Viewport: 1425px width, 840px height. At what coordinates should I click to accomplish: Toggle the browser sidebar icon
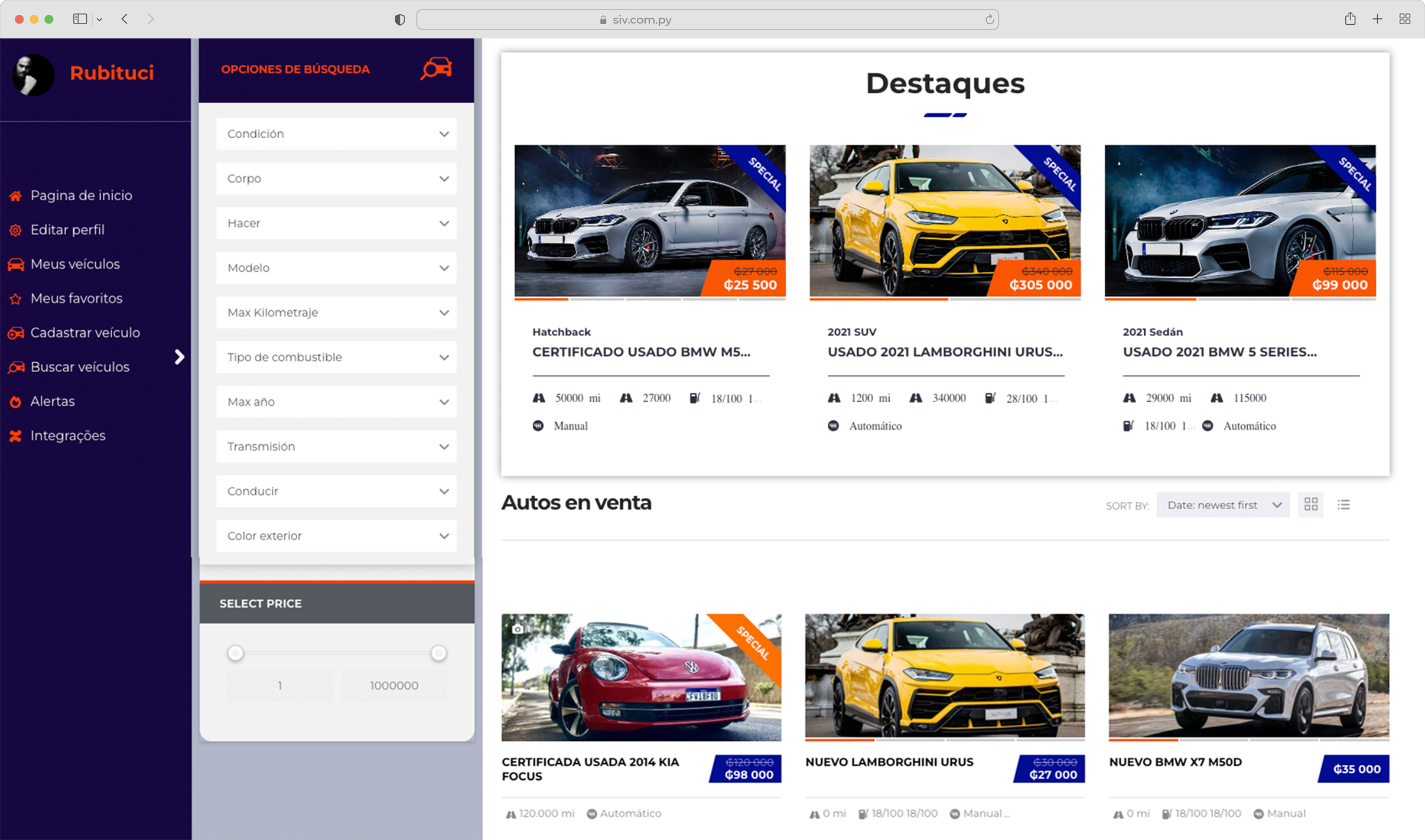point(80,19)
